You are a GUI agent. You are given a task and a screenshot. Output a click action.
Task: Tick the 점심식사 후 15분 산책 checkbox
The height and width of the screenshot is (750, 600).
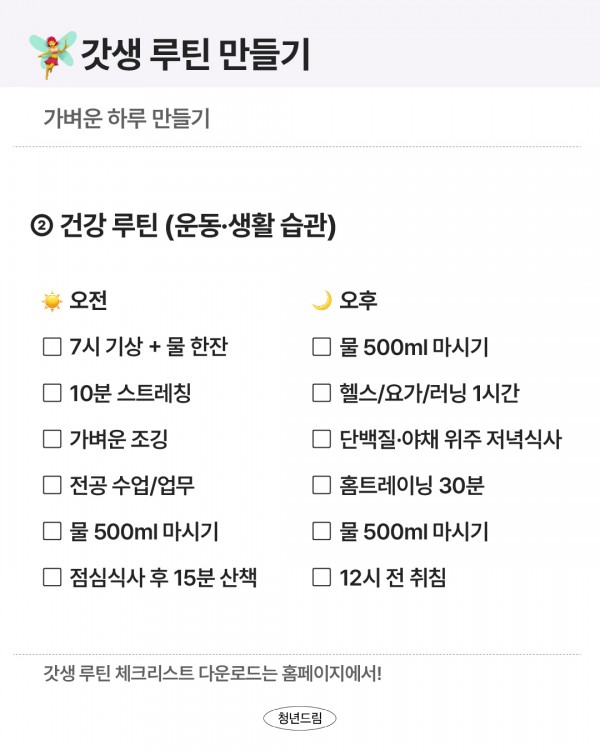pyautogui.click(x=52, y=577)
